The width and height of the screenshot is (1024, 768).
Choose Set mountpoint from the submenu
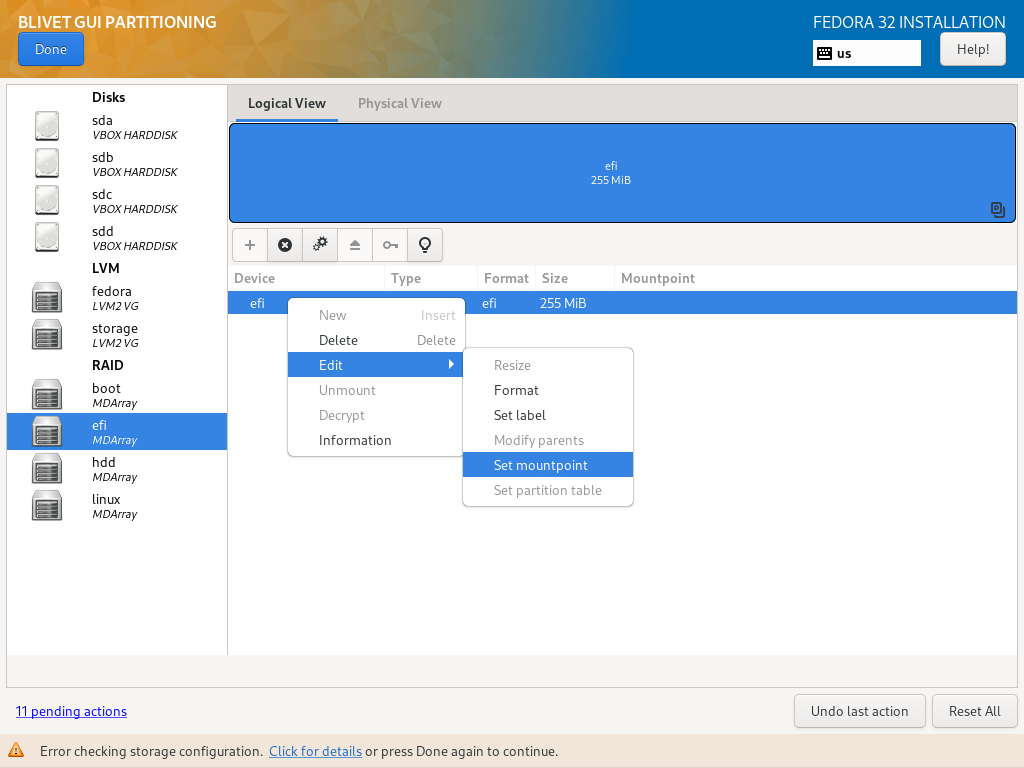[x=541, y=465]
